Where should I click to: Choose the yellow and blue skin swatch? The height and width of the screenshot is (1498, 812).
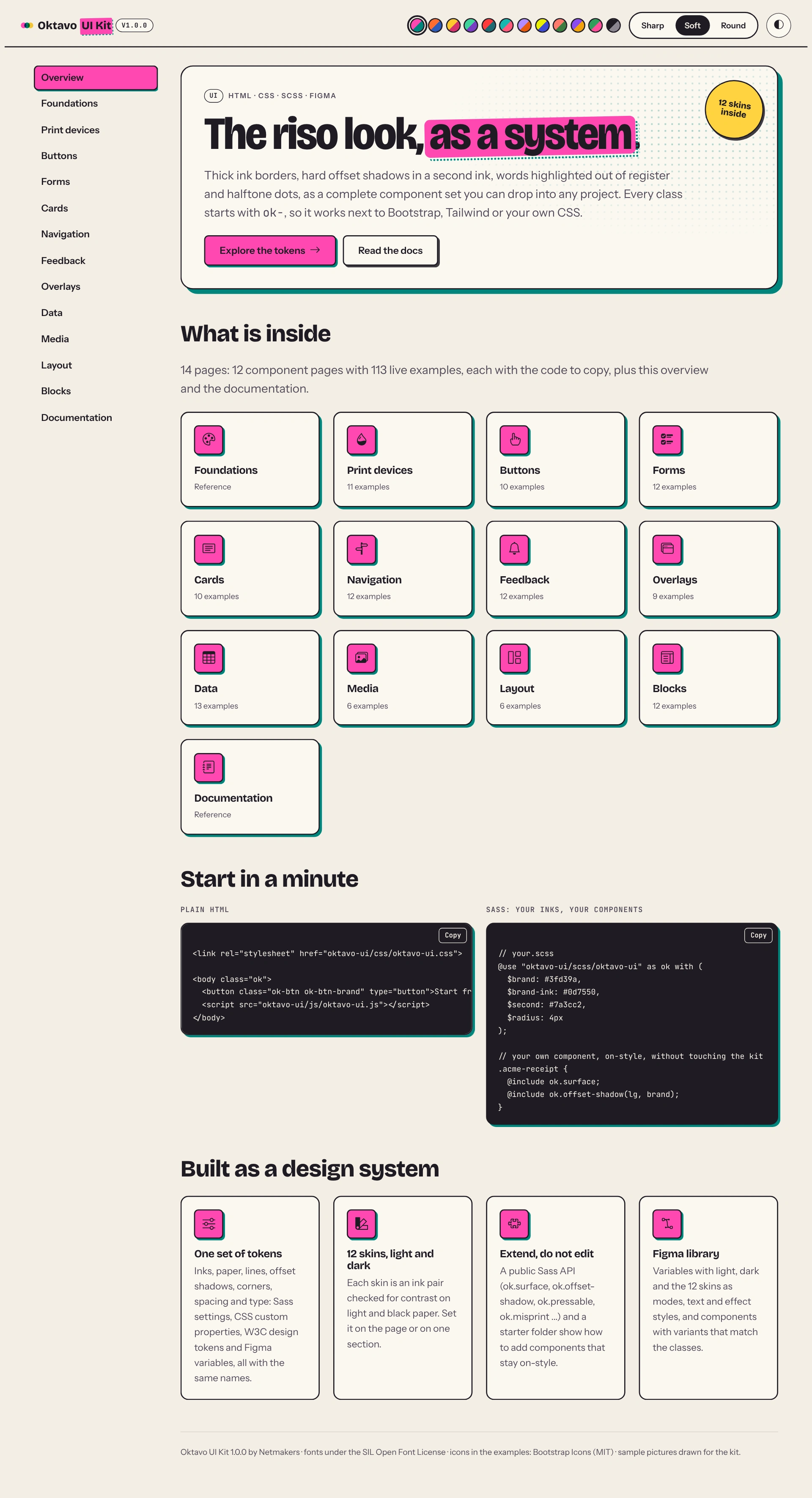point(542,25)
